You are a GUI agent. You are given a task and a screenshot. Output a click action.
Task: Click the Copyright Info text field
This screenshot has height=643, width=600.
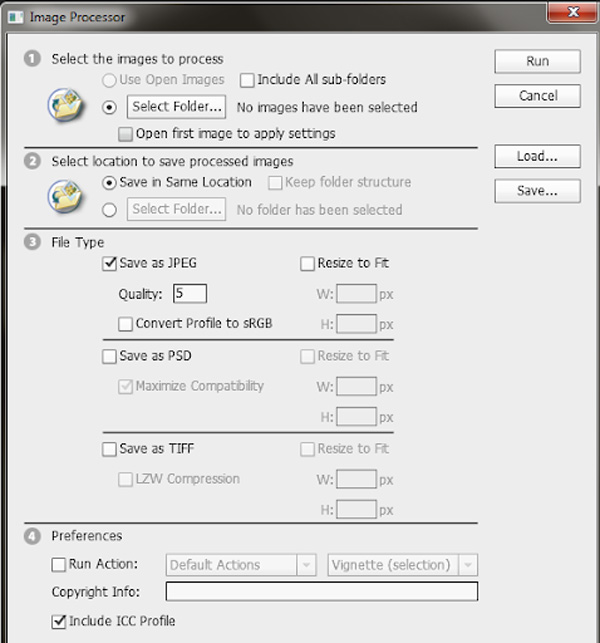click(322, 591)
